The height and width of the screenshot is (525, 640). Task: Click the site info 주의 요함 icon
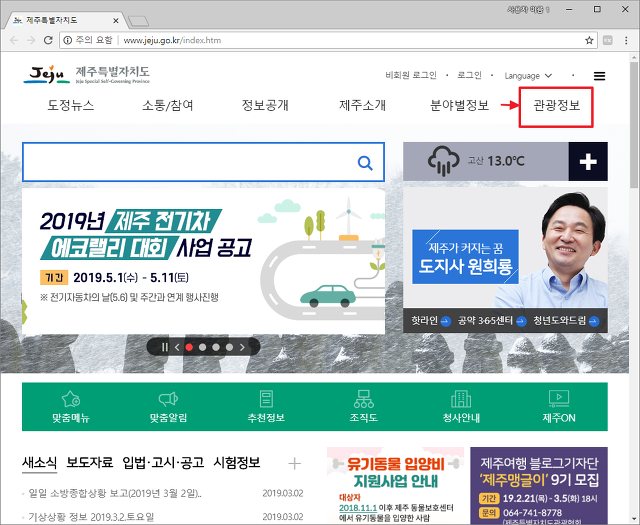pyautogui.click(x=68, y=40)
